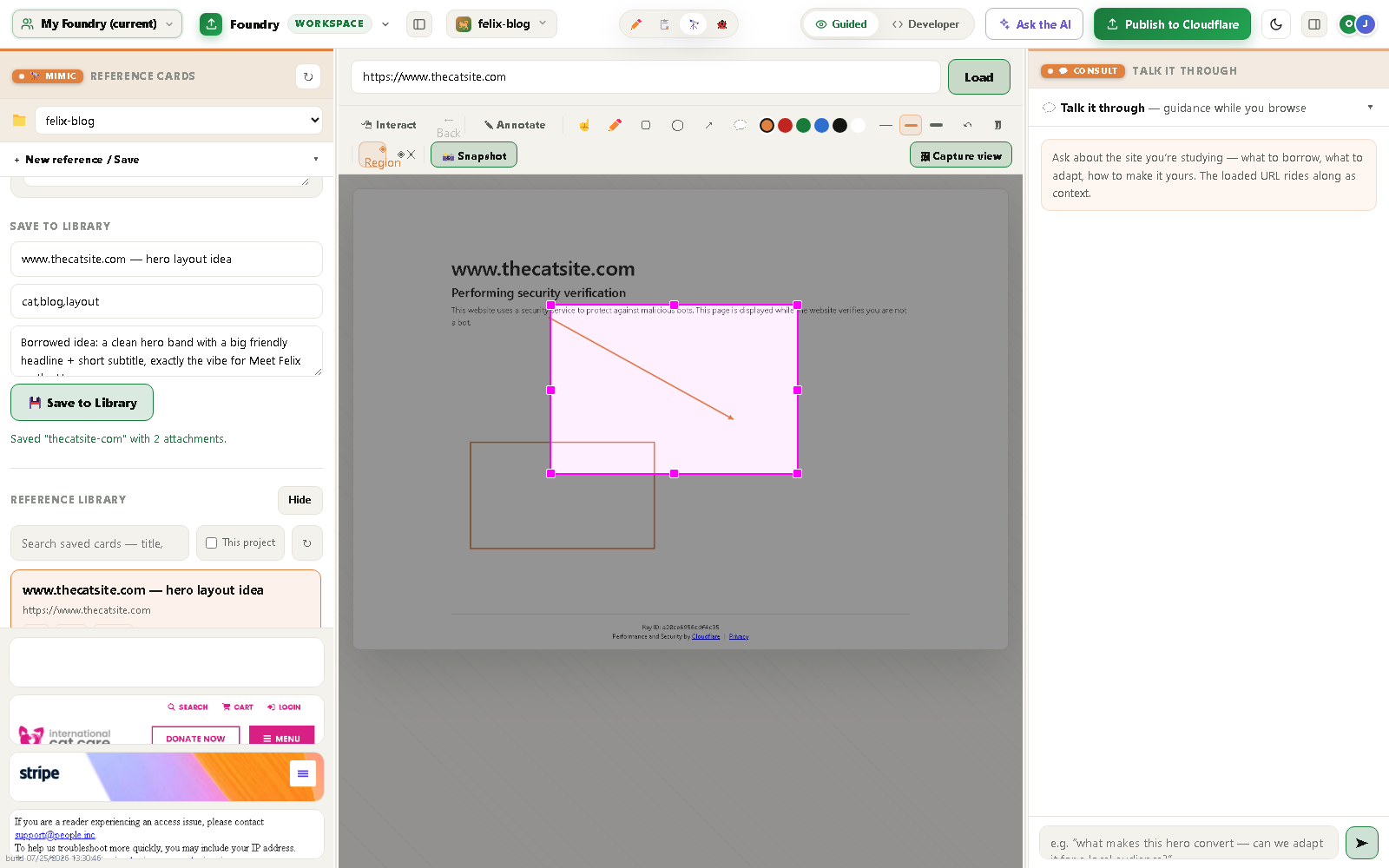
Task: Select the arrow drawing tool
Action: [708, 125]
